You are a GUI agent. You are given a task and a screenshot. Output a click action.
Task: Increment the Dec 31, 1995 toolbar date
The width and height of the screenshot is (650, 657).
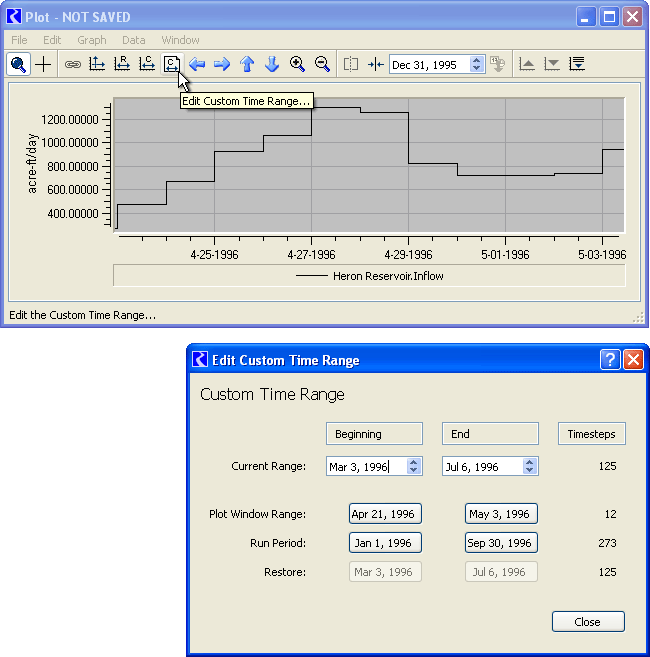[x=476, y=60]
